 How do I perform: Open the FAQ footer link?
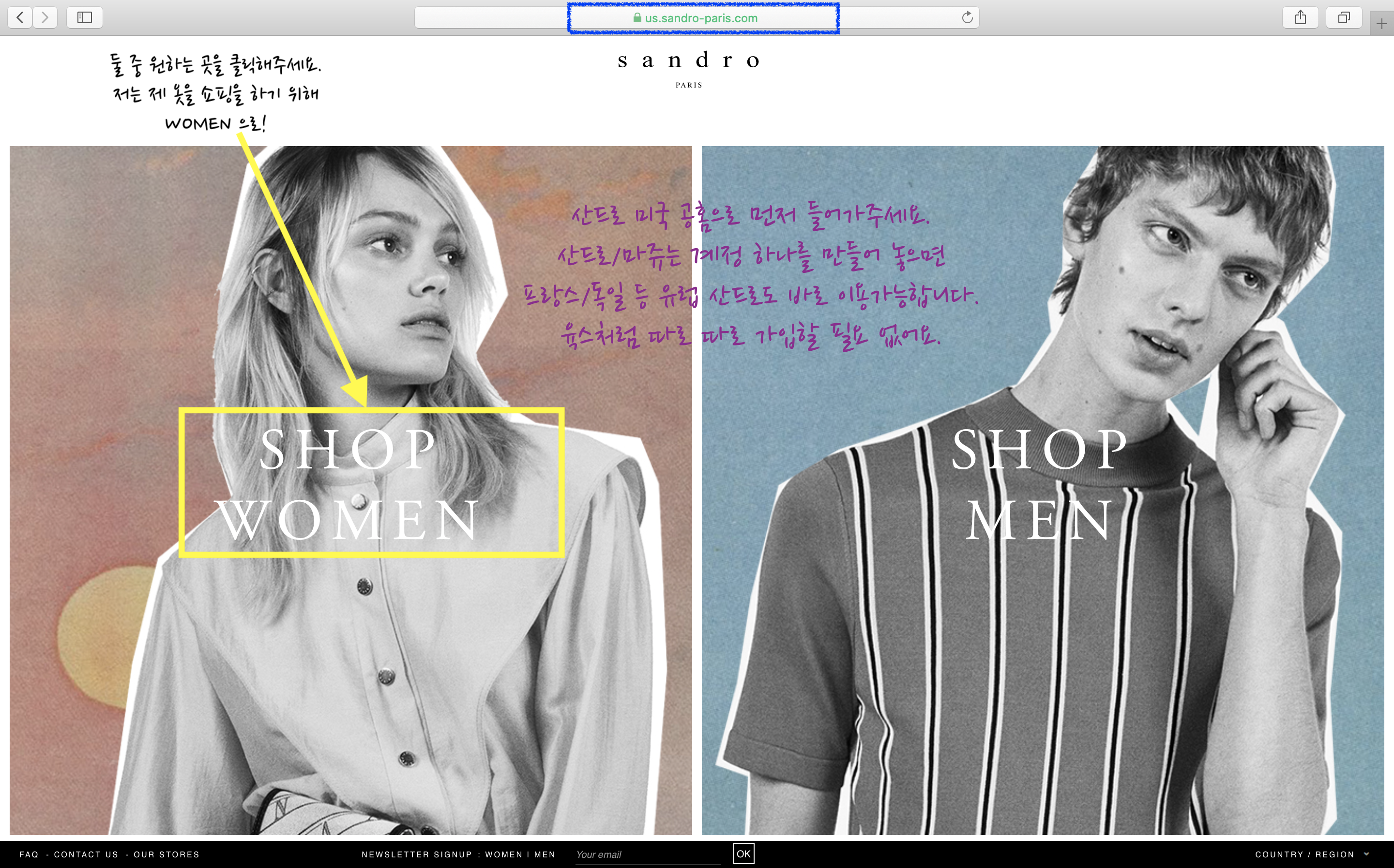pyautogui.click(x=29, y=854)
